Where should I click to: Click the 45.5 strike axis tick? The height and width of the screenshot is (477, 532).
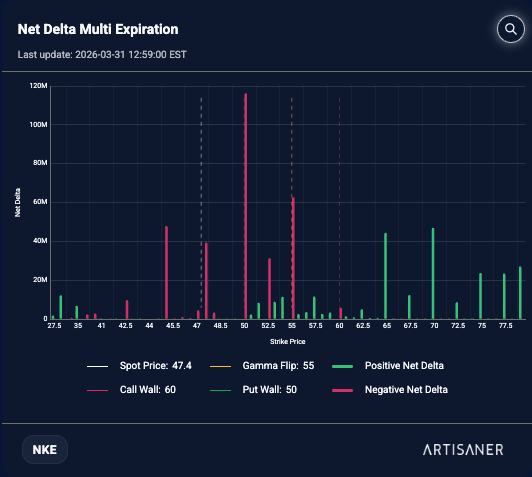(x=173, y=326)
